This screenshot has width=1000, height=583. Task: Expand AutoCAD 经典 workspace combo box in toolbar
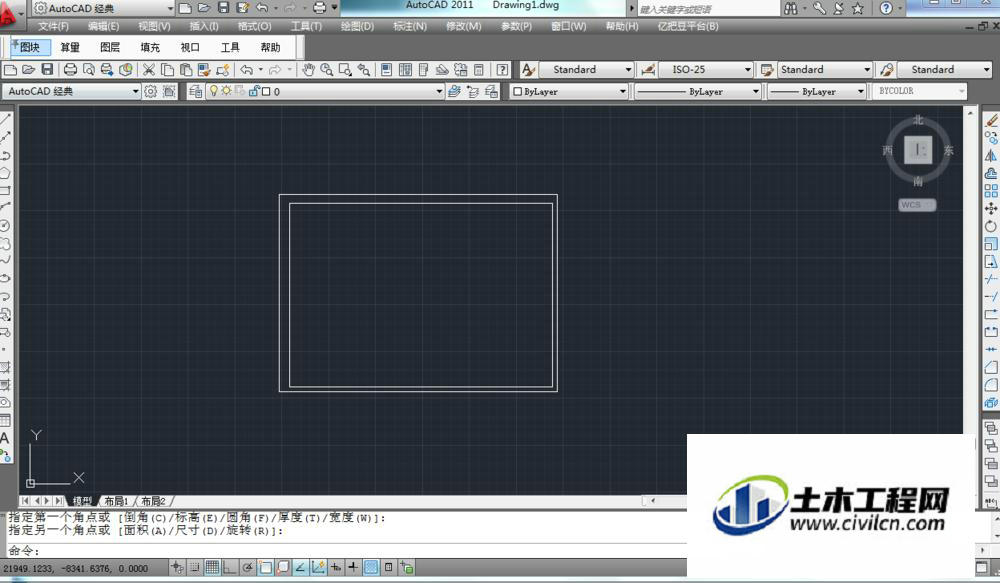pos(135,91)
